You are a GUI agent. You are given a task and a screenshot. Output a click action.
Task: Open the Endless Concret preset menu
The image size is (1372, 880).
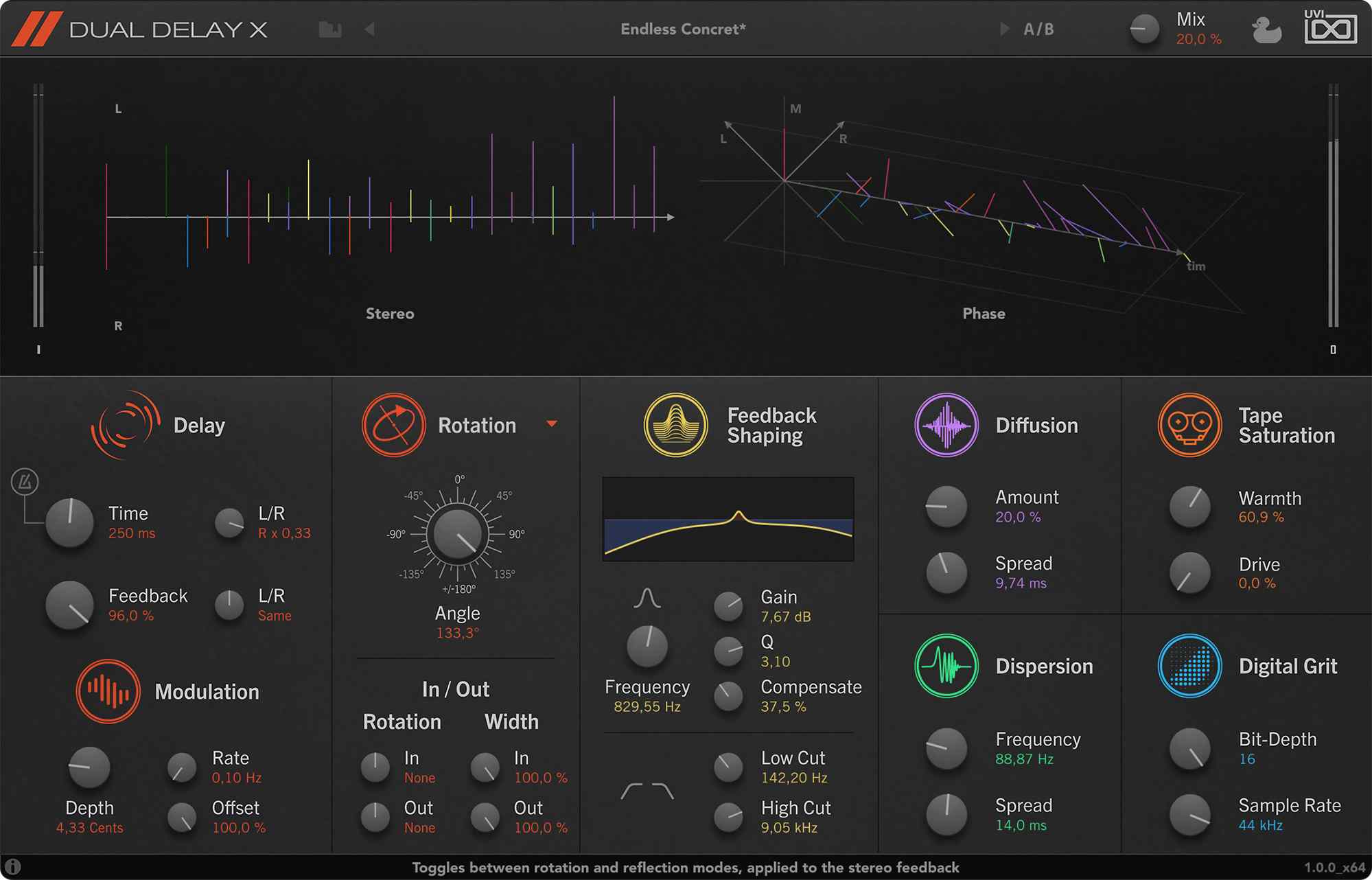click(683, 29)
